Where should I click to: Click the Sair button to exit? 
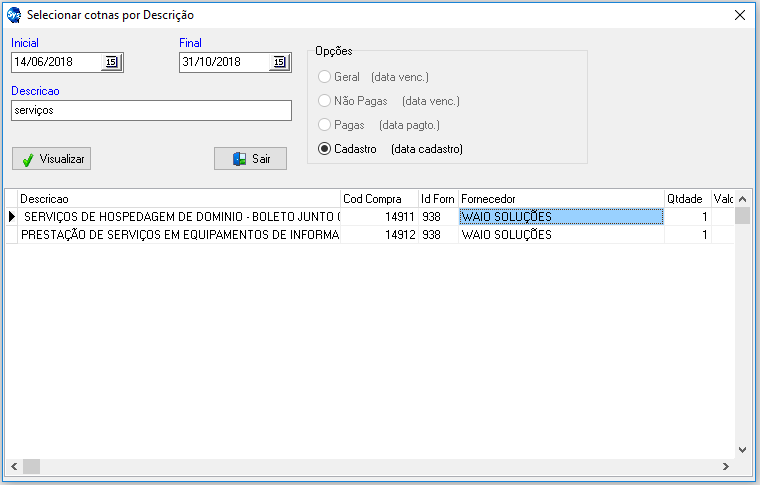point(250,159)
